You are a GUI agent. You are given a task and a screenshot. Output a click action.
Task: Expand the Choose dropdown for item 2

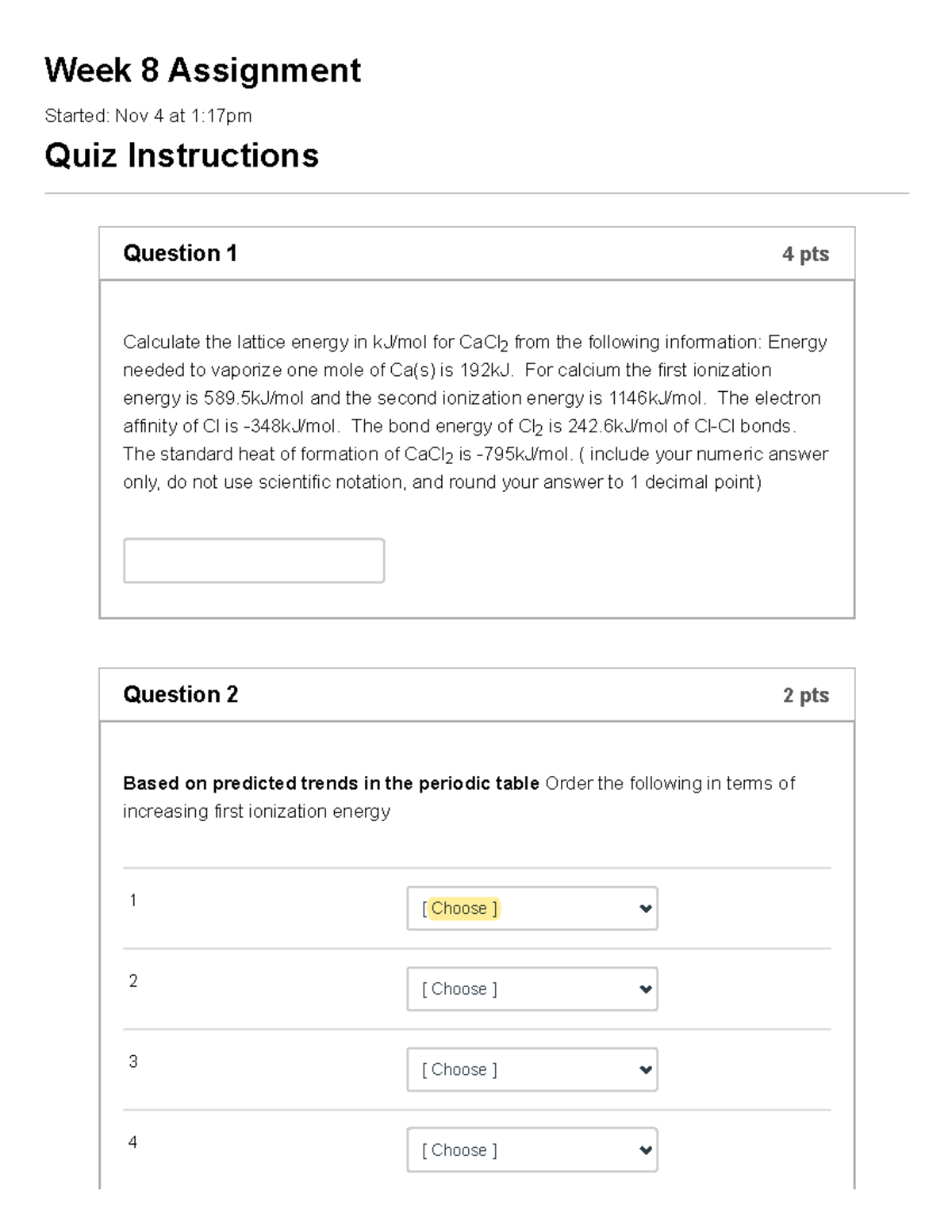coord(532,988)
